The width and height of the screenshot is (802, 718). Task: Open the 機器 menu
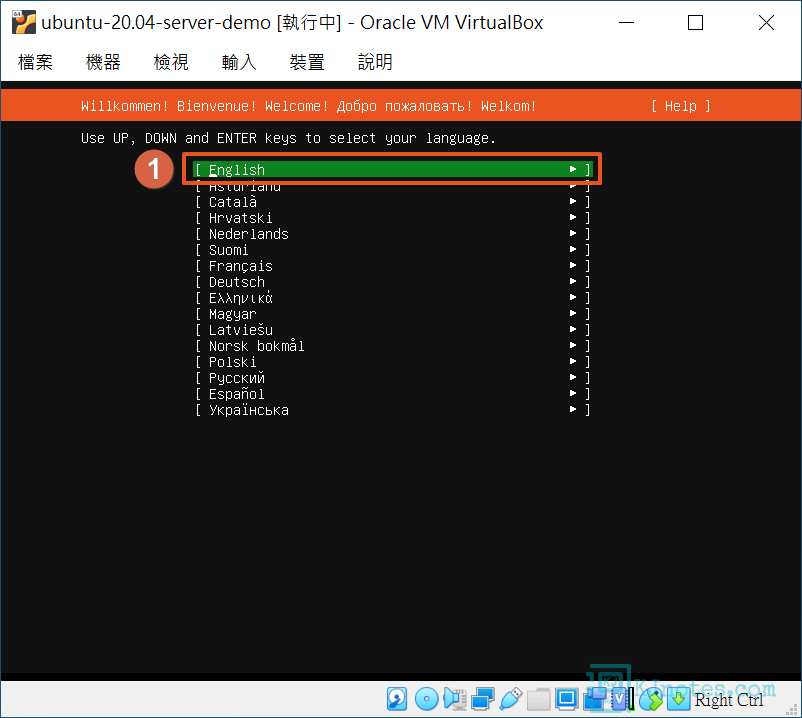point(103,62)
